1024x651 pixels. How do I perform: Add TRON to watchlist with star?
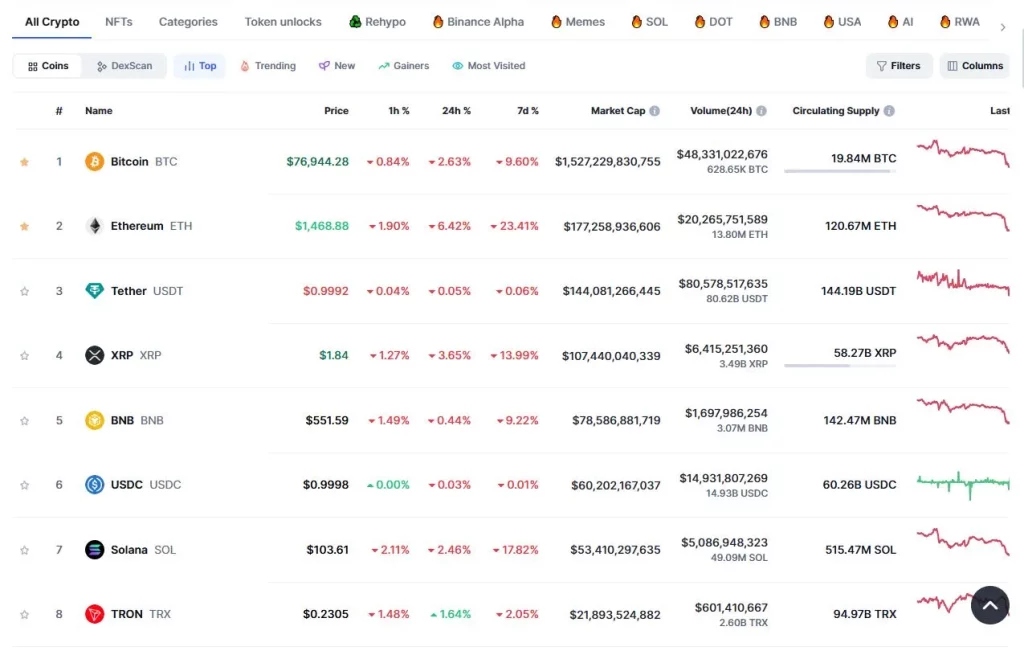(x=24, y=615)
